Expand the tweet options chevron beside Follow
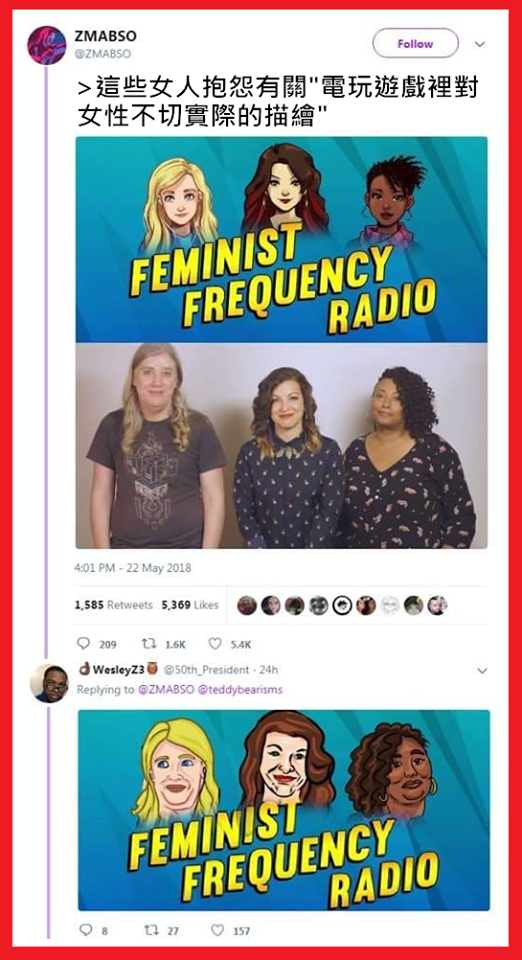Screen dimensions: 522x960 tap(480, 44)
